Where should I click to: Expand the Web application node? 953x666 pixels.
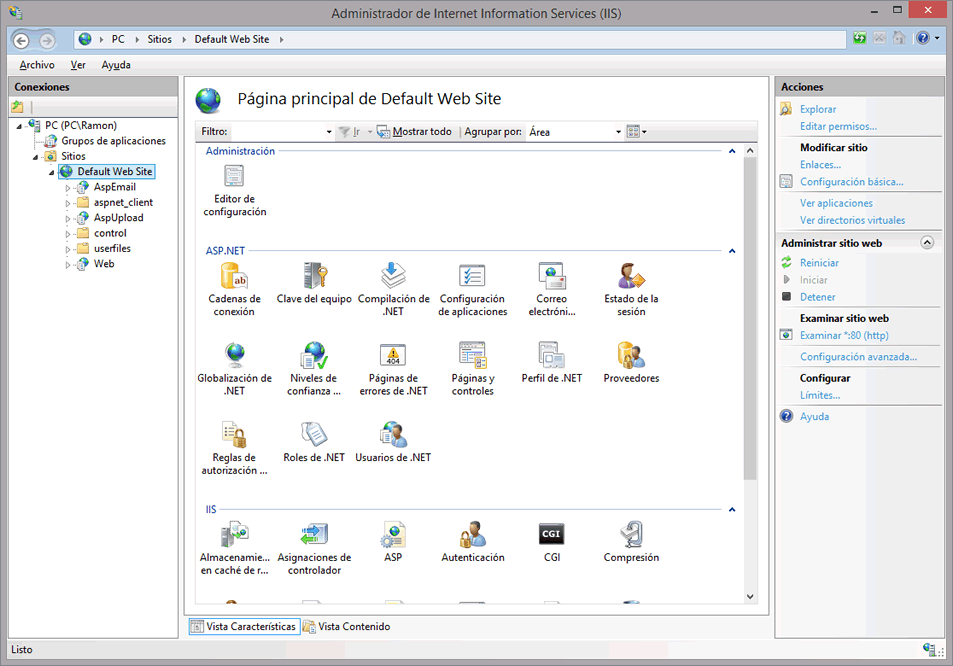pyautogui.click(x=68, y=264)
